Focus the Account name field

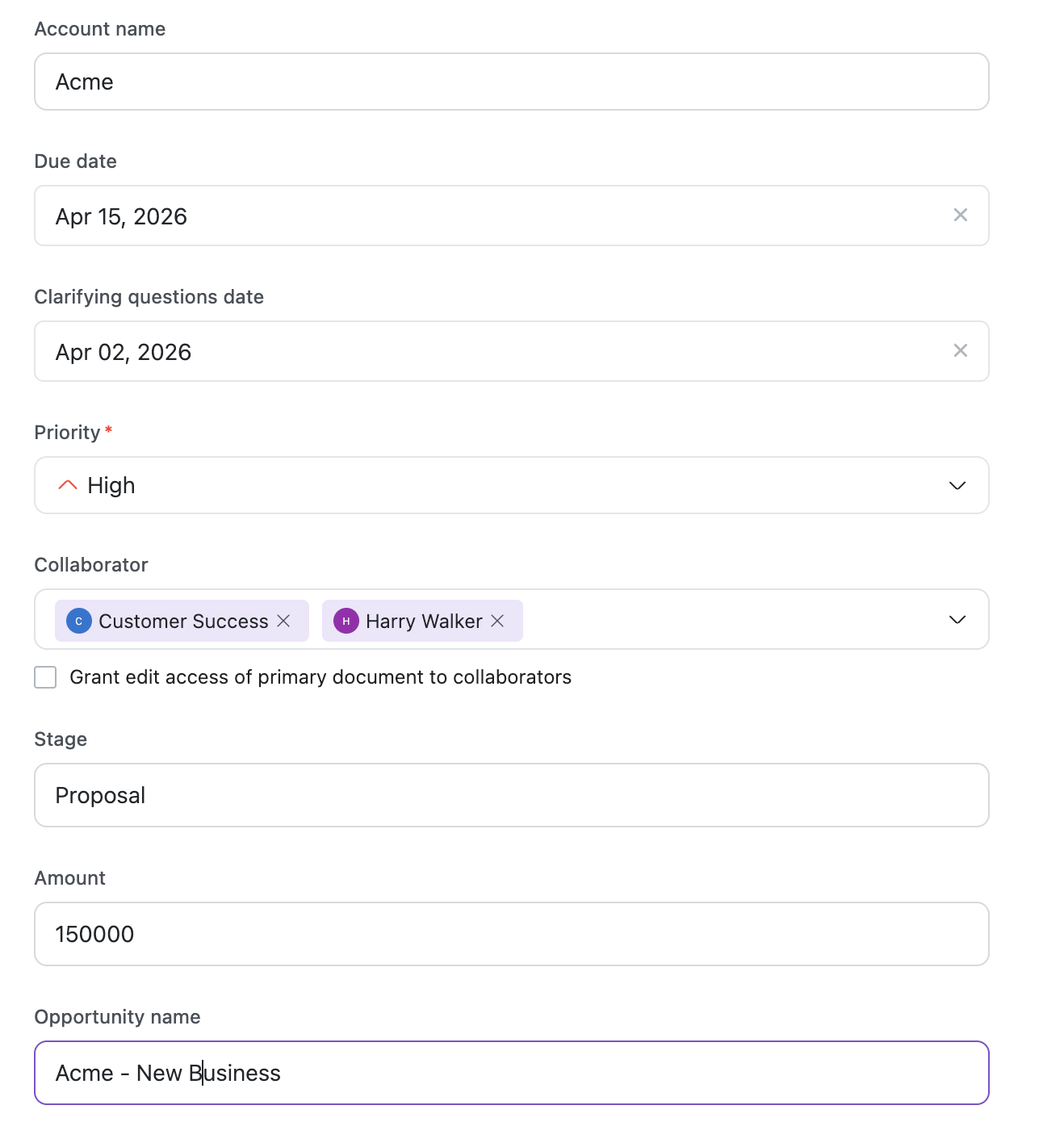tap(511, 82)
